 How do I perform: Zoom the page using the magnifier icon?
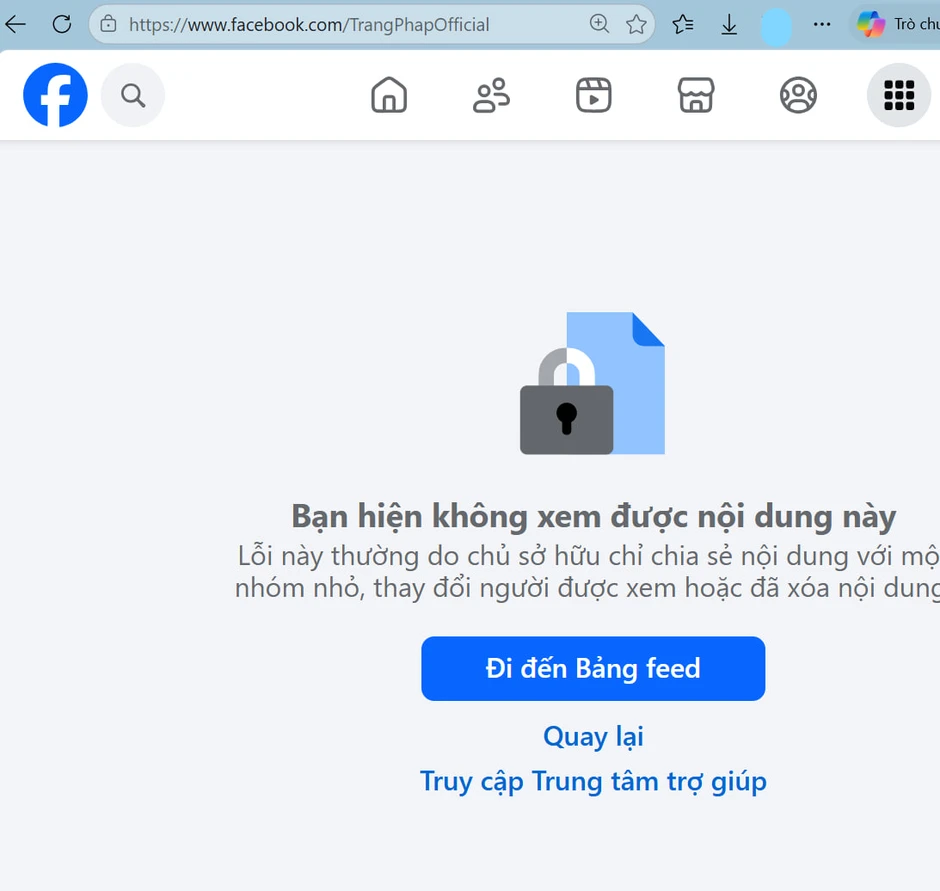[599, 24]
